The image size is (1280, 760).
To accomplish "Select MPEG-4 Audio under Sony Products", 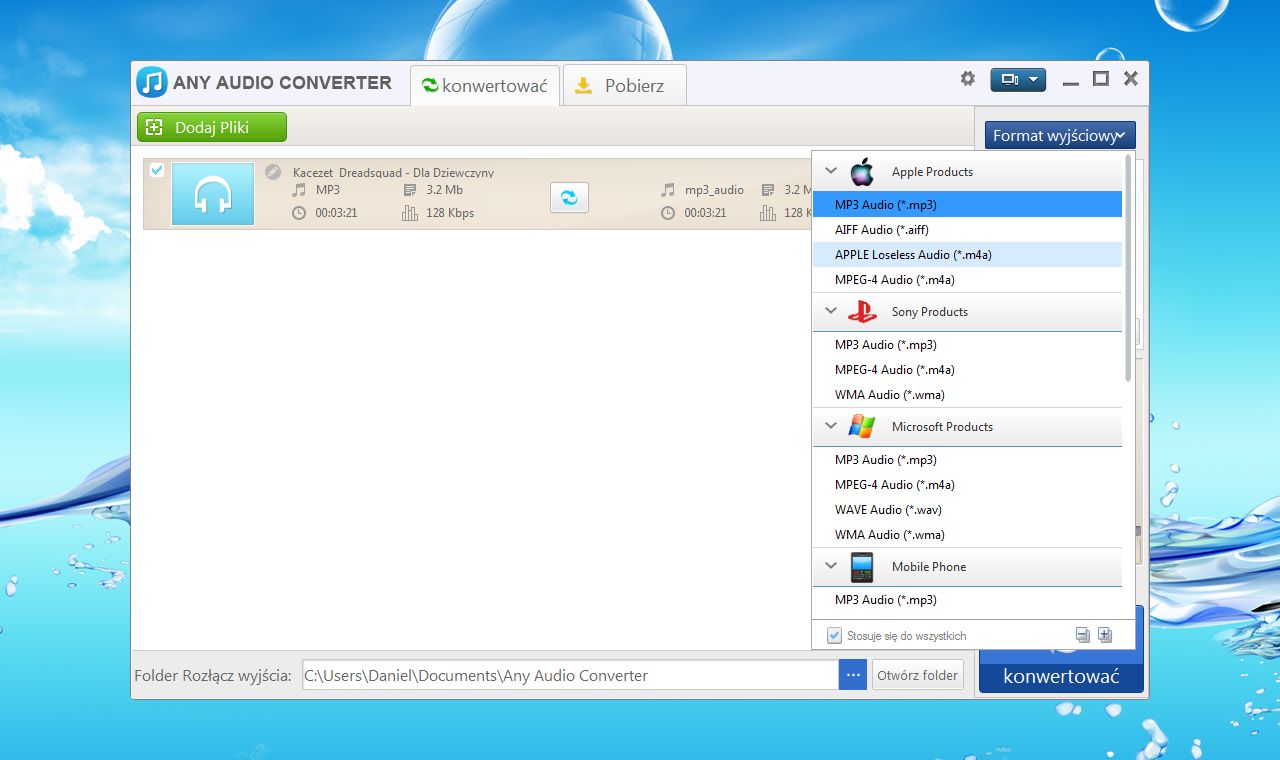I will [967, 369].
